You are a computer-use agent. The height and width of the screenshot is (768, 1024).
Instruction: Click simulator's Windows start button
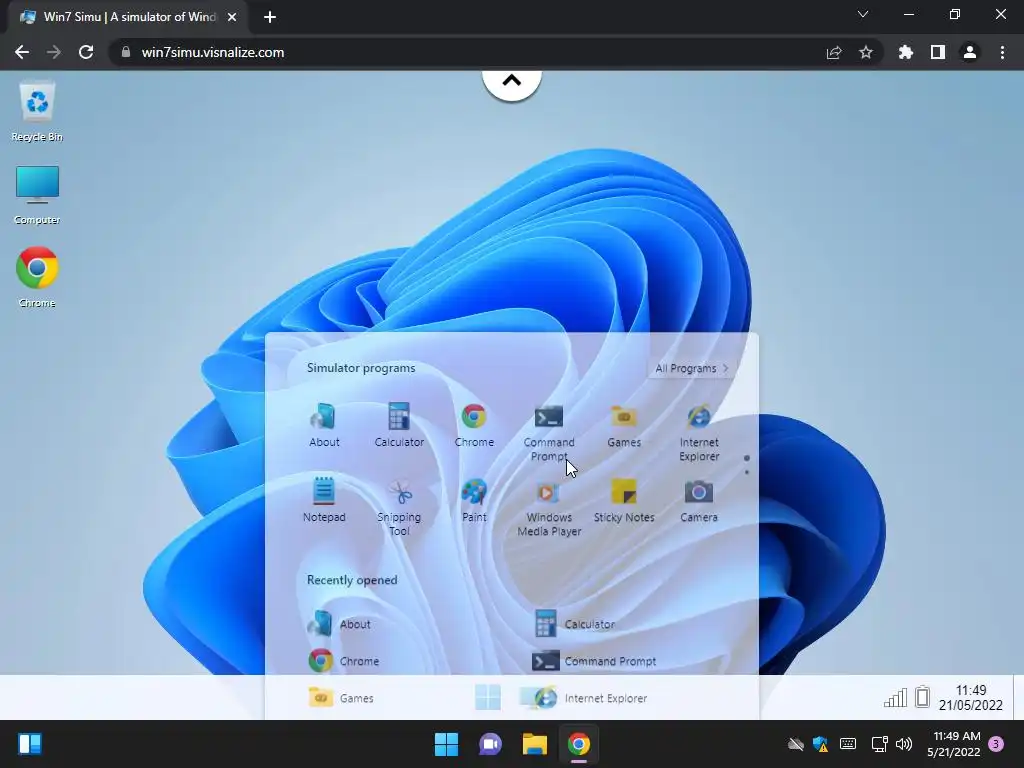(x=487, y=697)
